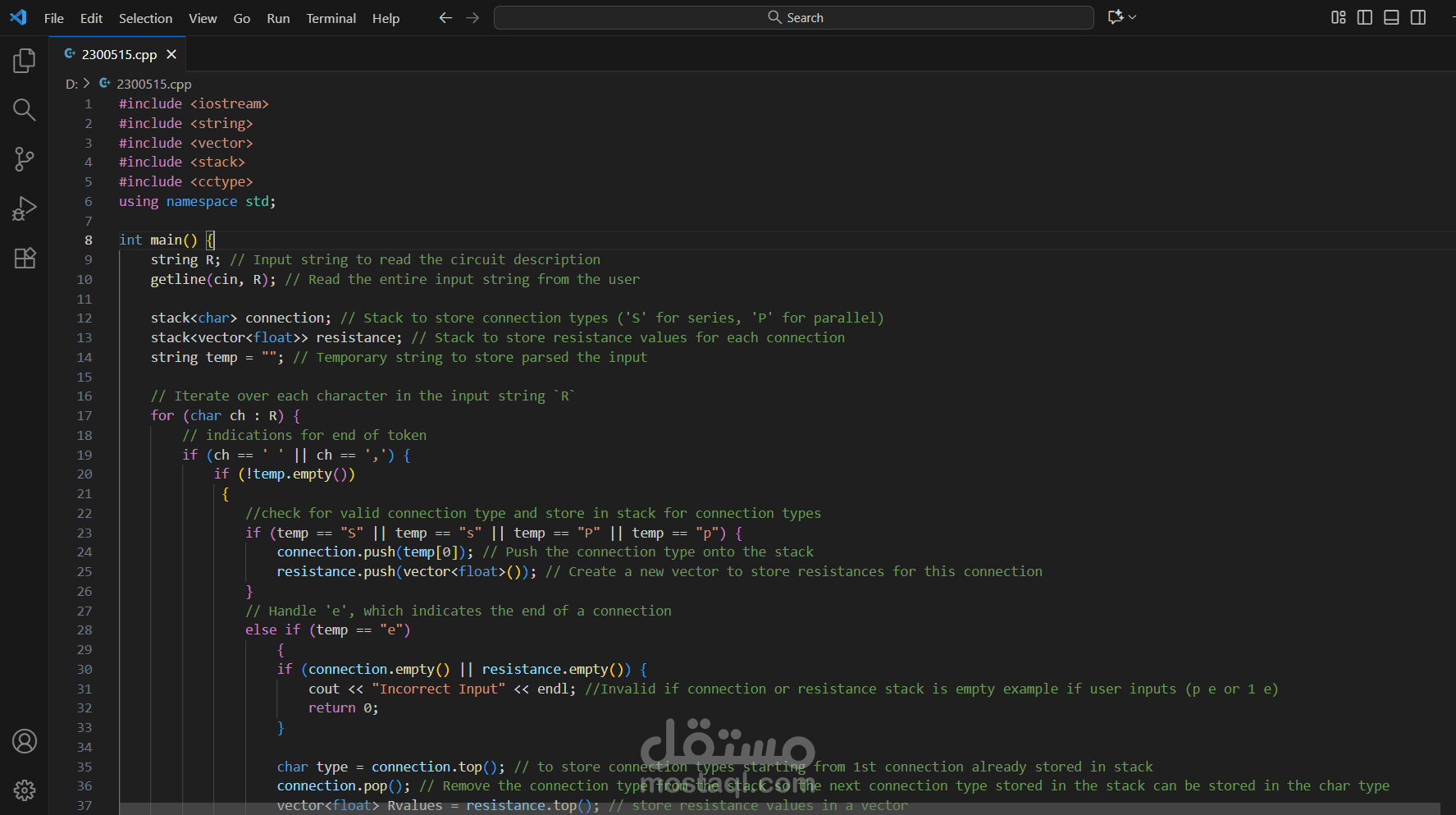Open the Extensions view
Viewport: 1456px width, 815px height.
point(25,258)
